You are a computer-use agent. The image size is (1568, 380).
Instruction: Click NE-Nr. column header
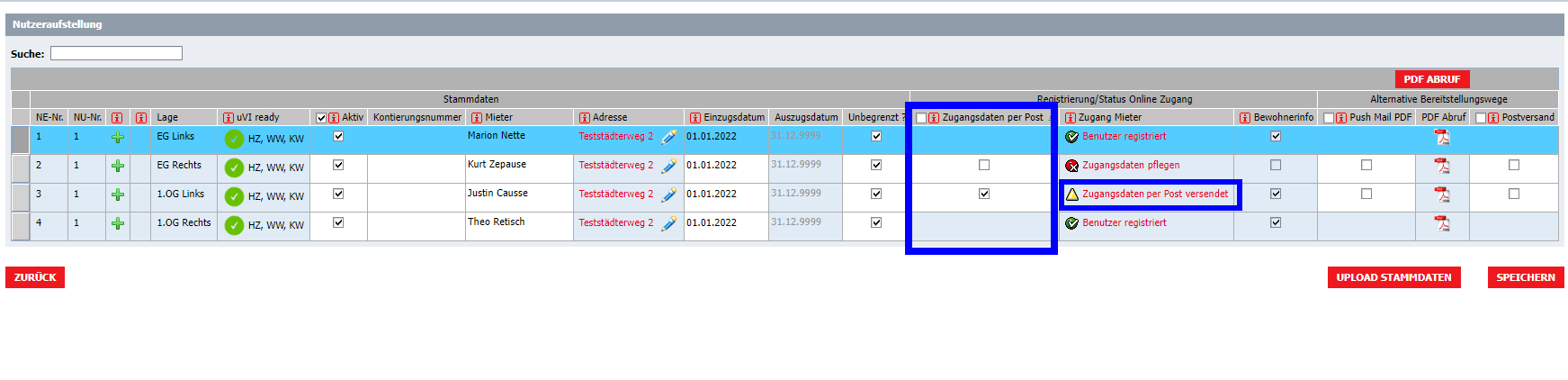tap(49, 118)
